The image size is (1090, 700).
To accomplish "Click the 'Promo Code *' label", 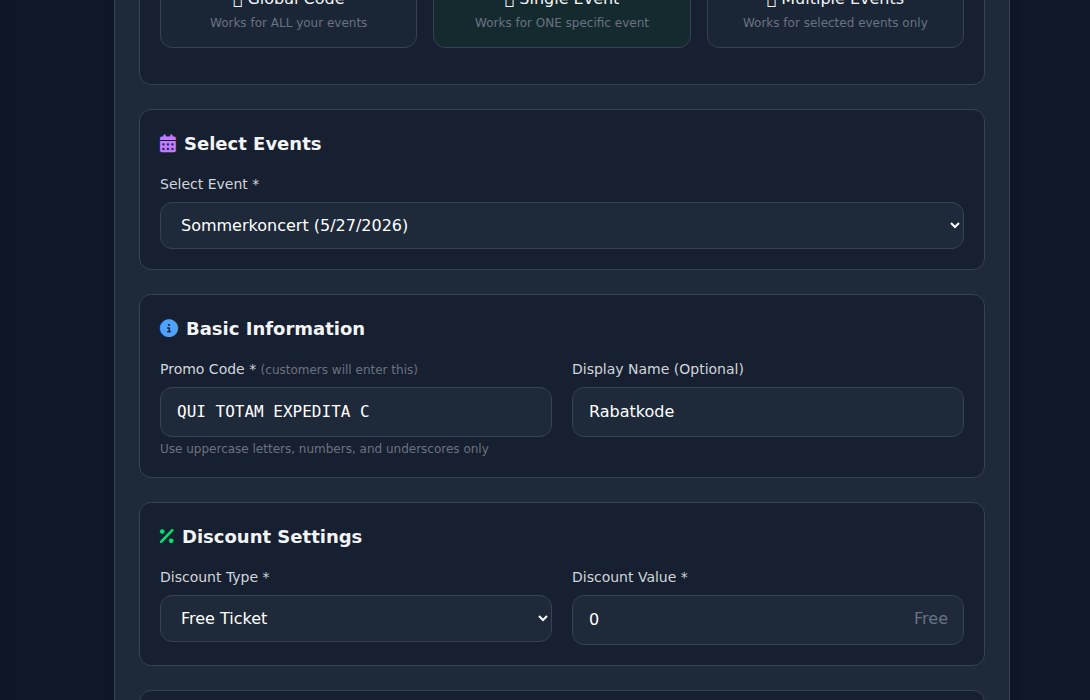I will [208, 369].
